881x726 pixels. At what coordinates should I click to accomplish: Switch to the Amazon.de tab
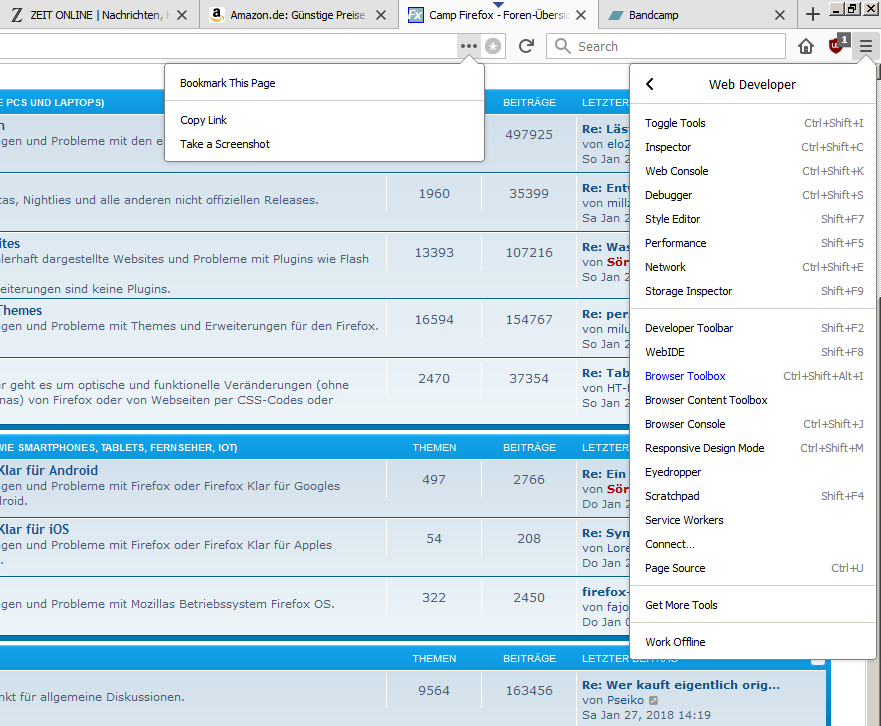click(x=290, y=15)
